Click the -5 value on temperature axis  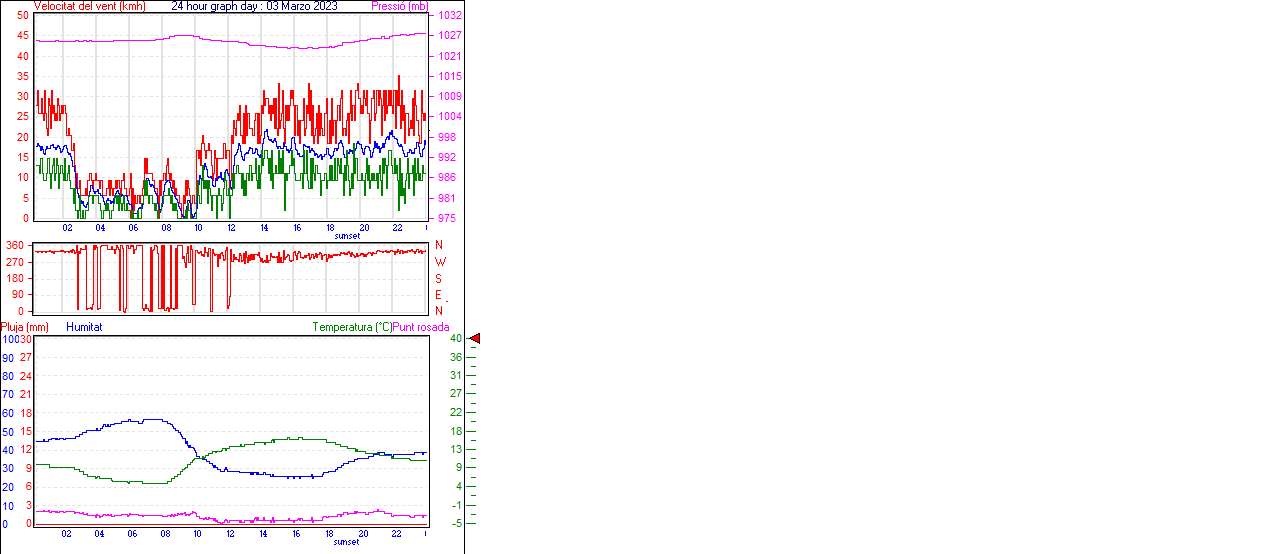(455, 523)
